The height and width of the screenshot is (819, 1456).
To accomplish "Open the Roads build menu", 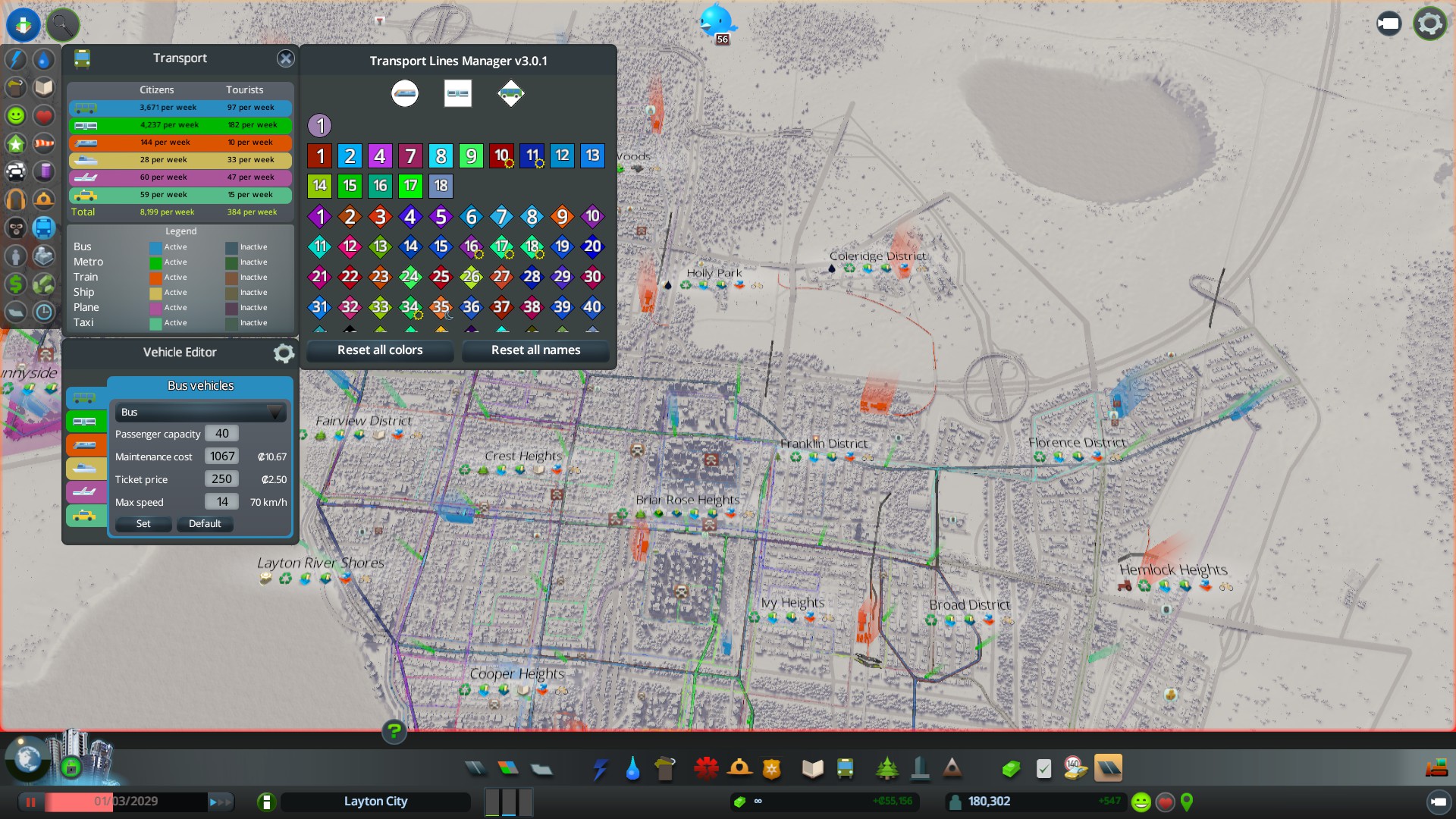I will point(475,769).
